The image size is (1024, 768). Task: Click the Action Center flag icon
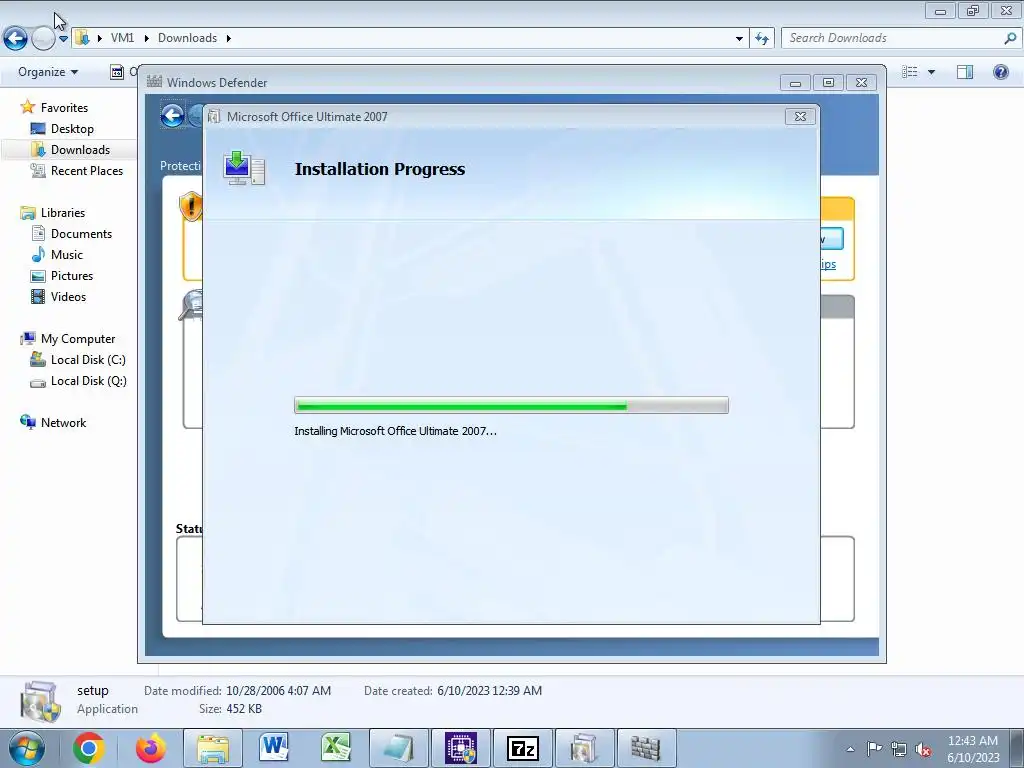[x=874, y=749]
